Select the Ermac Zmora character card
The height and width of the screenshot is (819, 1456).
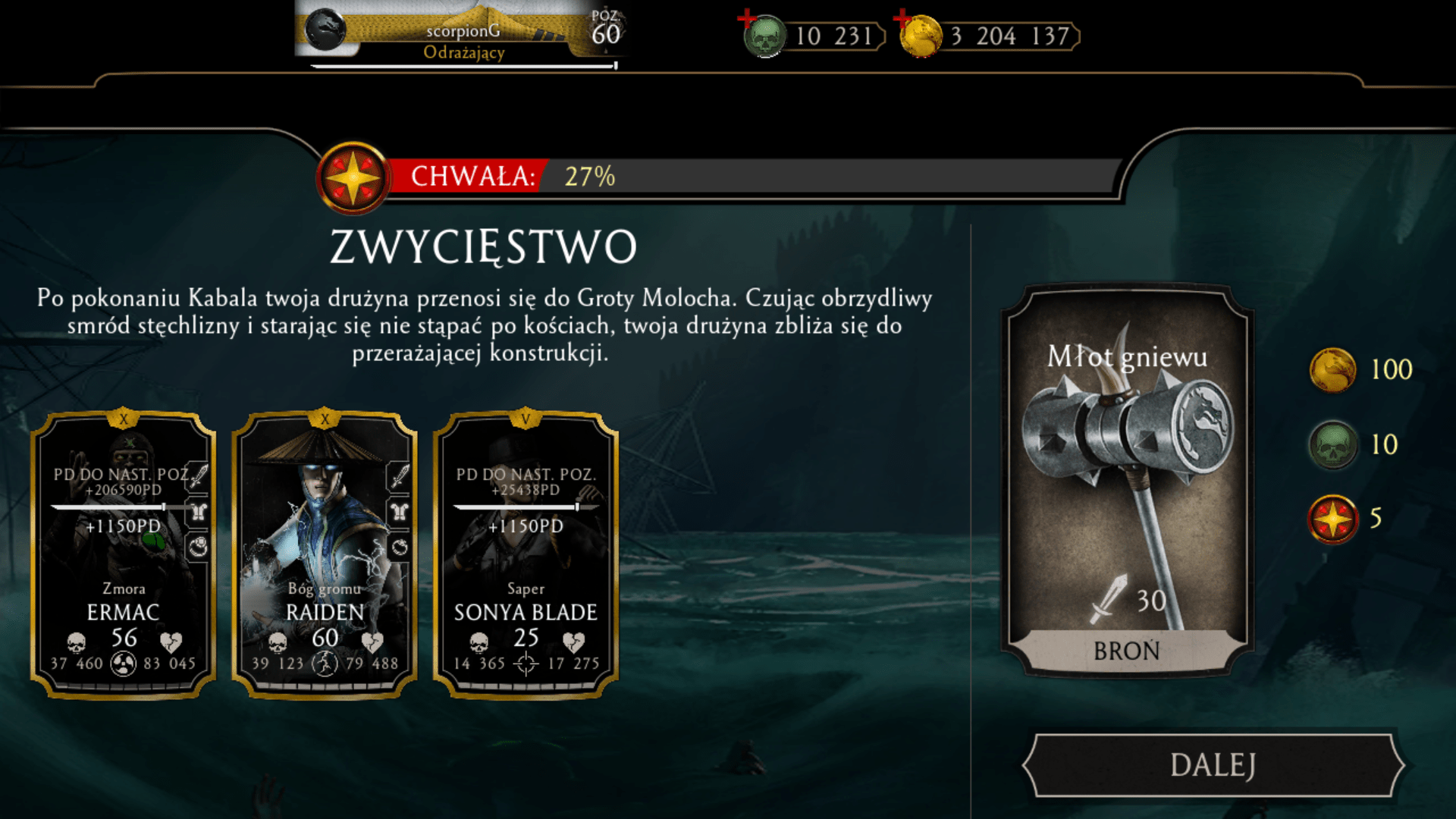tap(124, 554)
